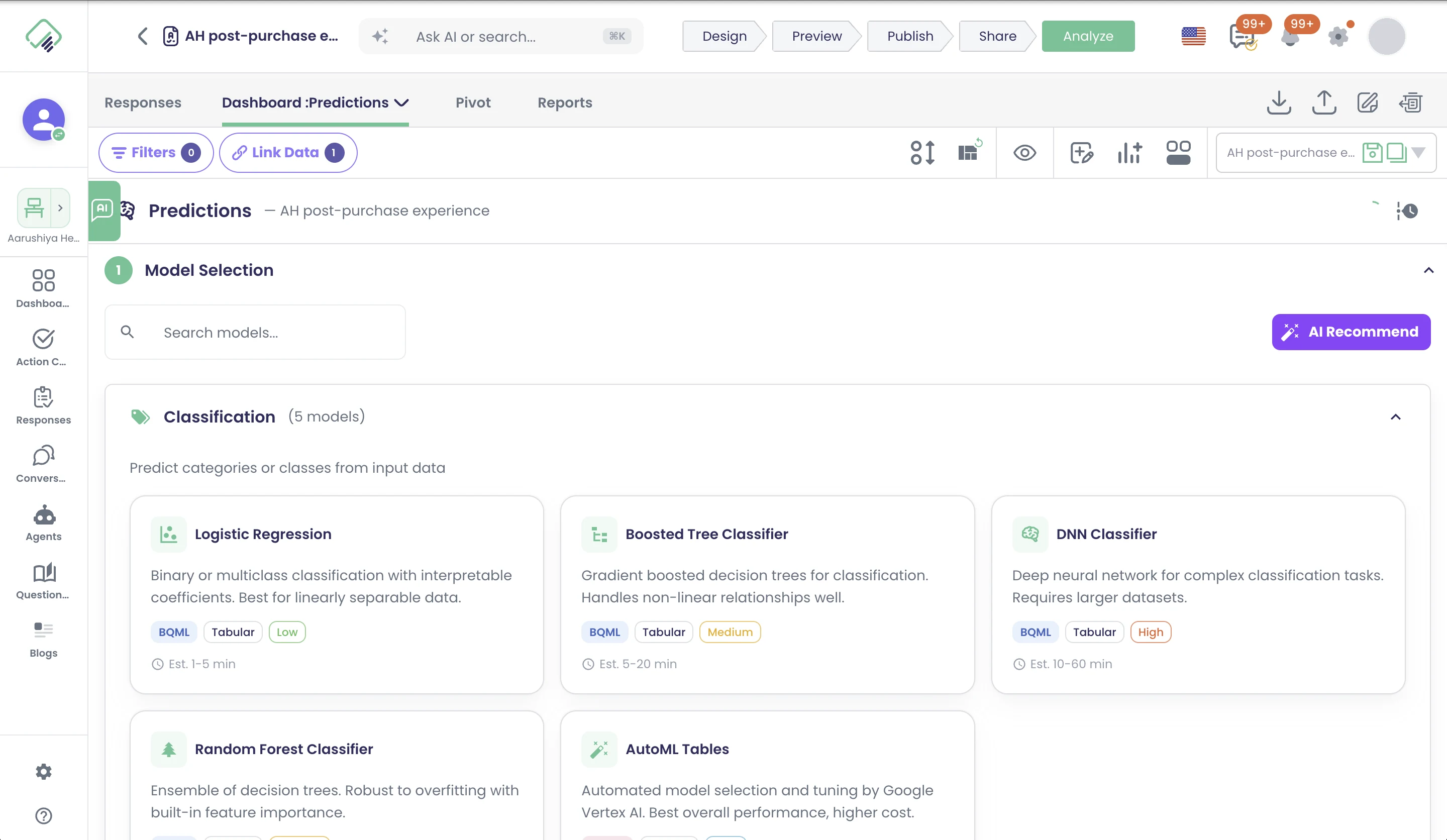Open the Filters button
1447x840 pixels.
coord(156,153)
